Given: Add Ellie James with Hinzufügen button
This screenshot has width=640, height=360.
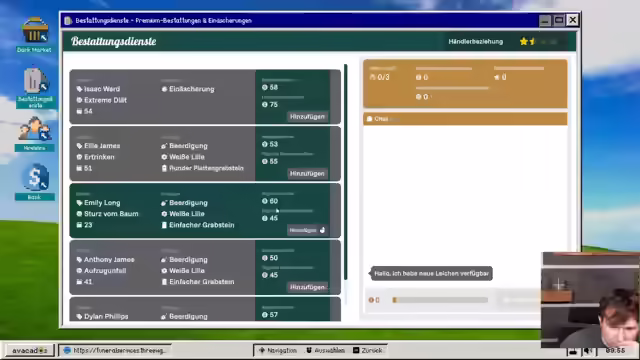Looking at the screenshot, I should click(x=307, y=173).
